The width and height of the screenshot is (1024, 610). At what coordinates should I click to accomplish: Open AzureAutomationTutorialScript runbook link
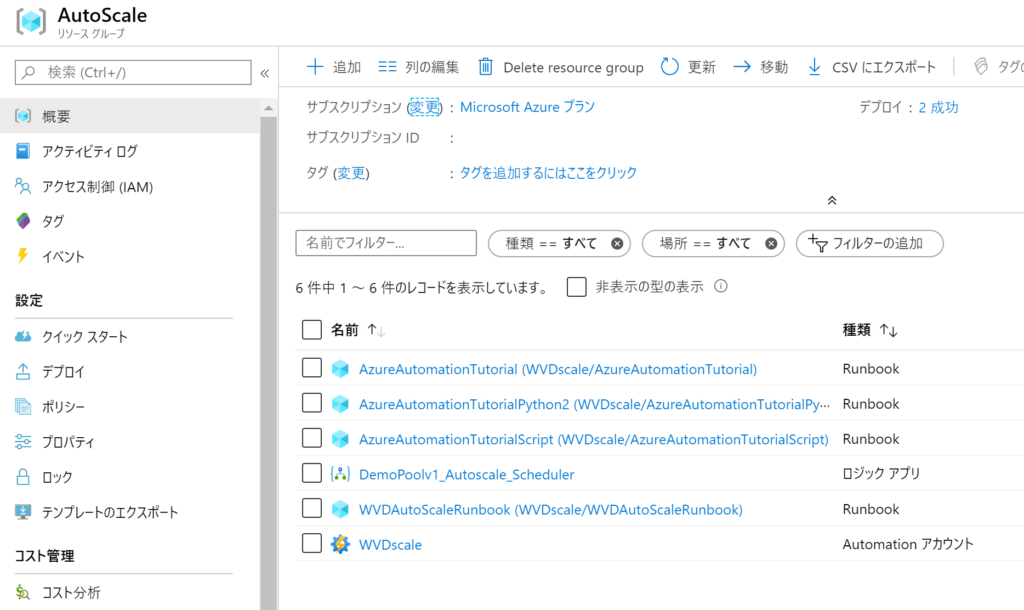[594, 440]
